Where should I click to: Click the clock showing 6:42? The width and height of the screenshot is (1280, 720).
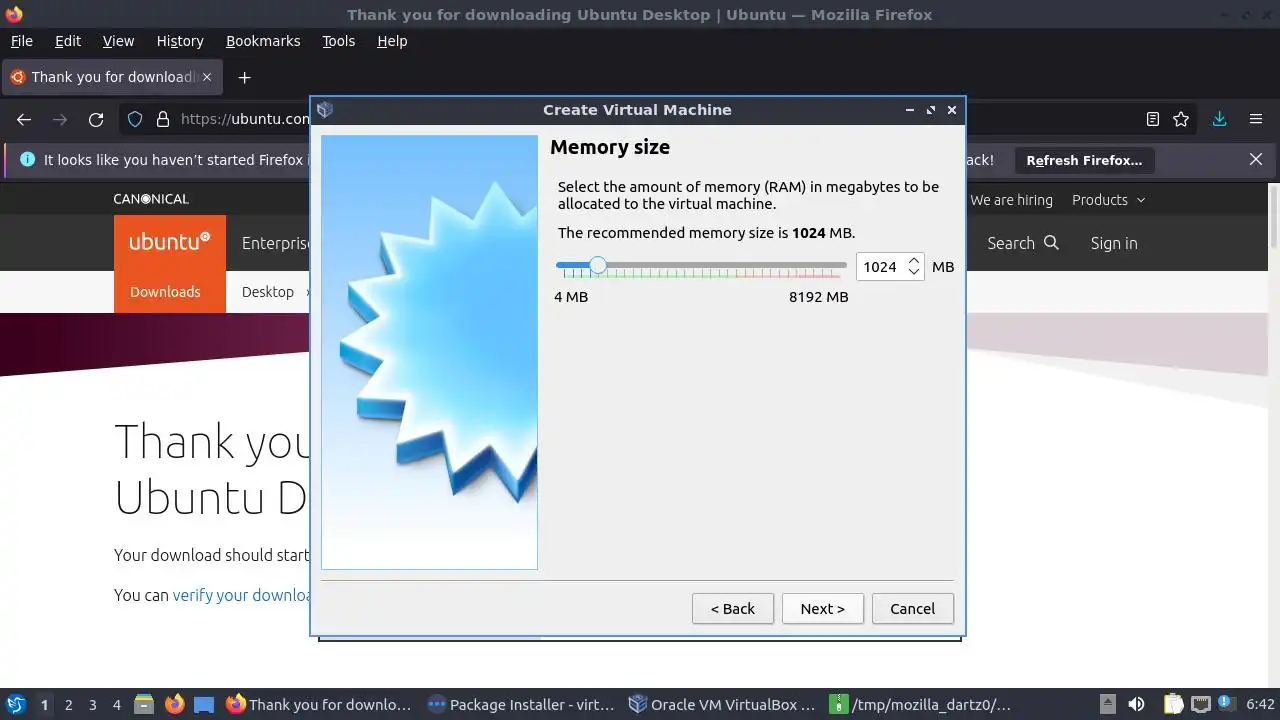(1260, 705)
